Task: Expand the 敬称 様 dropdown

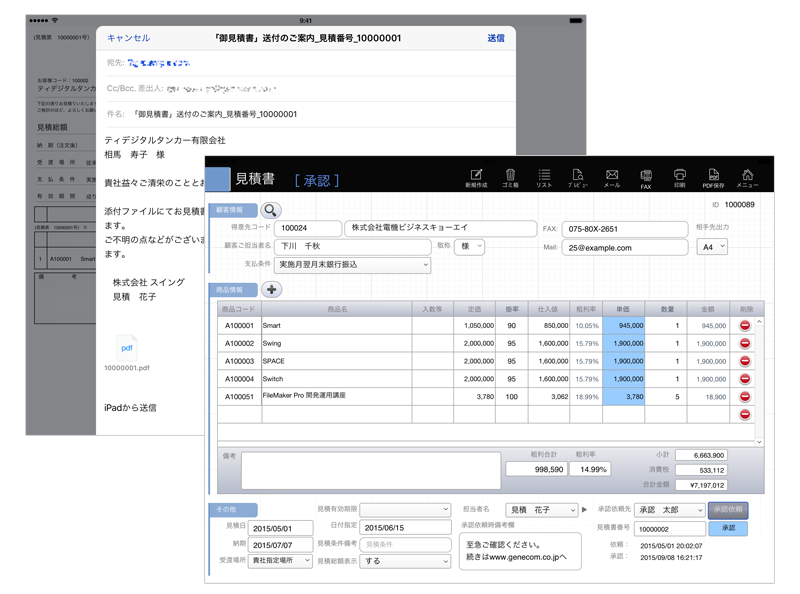Action: tap(469, 246)
